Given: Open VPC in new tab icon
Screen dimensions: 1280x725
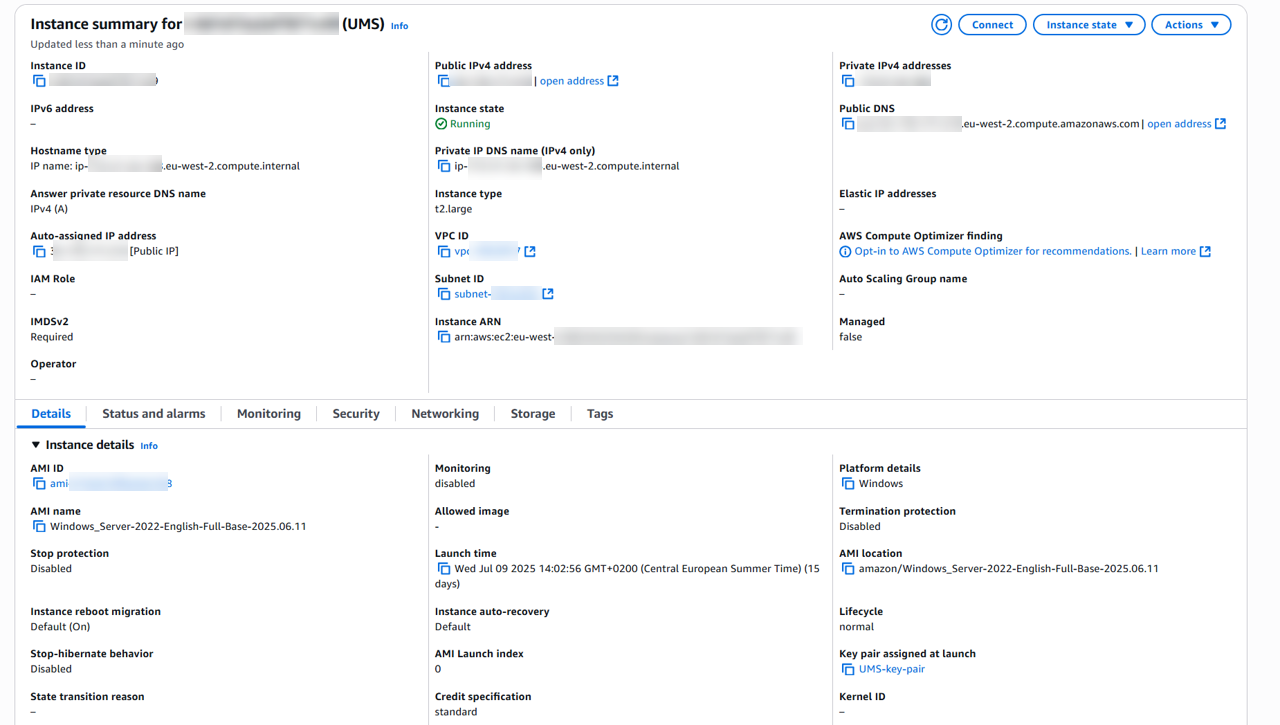Looking at the screenshot, I should [530, 252].
